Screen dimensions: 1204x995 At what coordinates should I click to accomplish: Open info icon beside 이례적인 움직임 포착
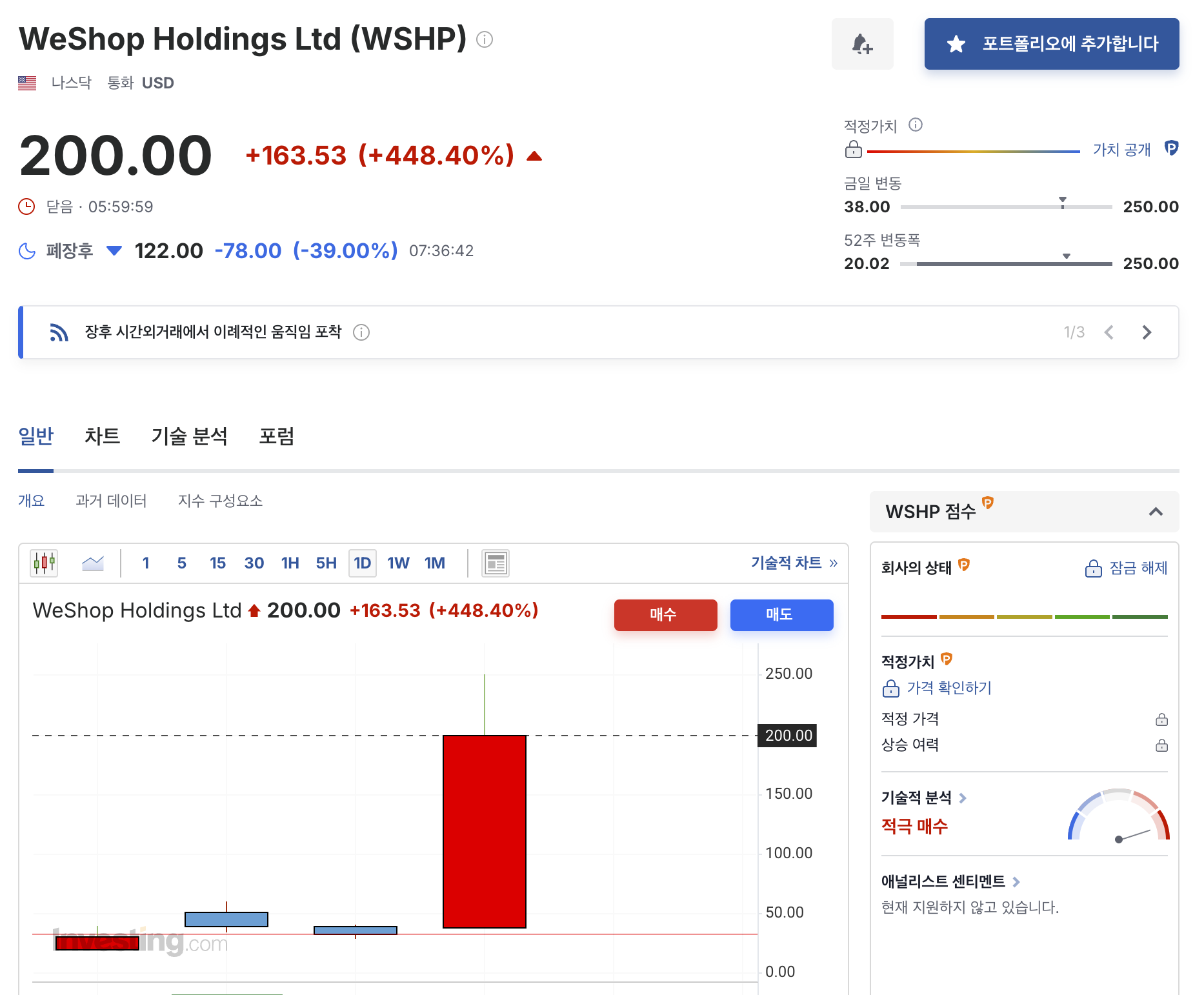(361, 332)
